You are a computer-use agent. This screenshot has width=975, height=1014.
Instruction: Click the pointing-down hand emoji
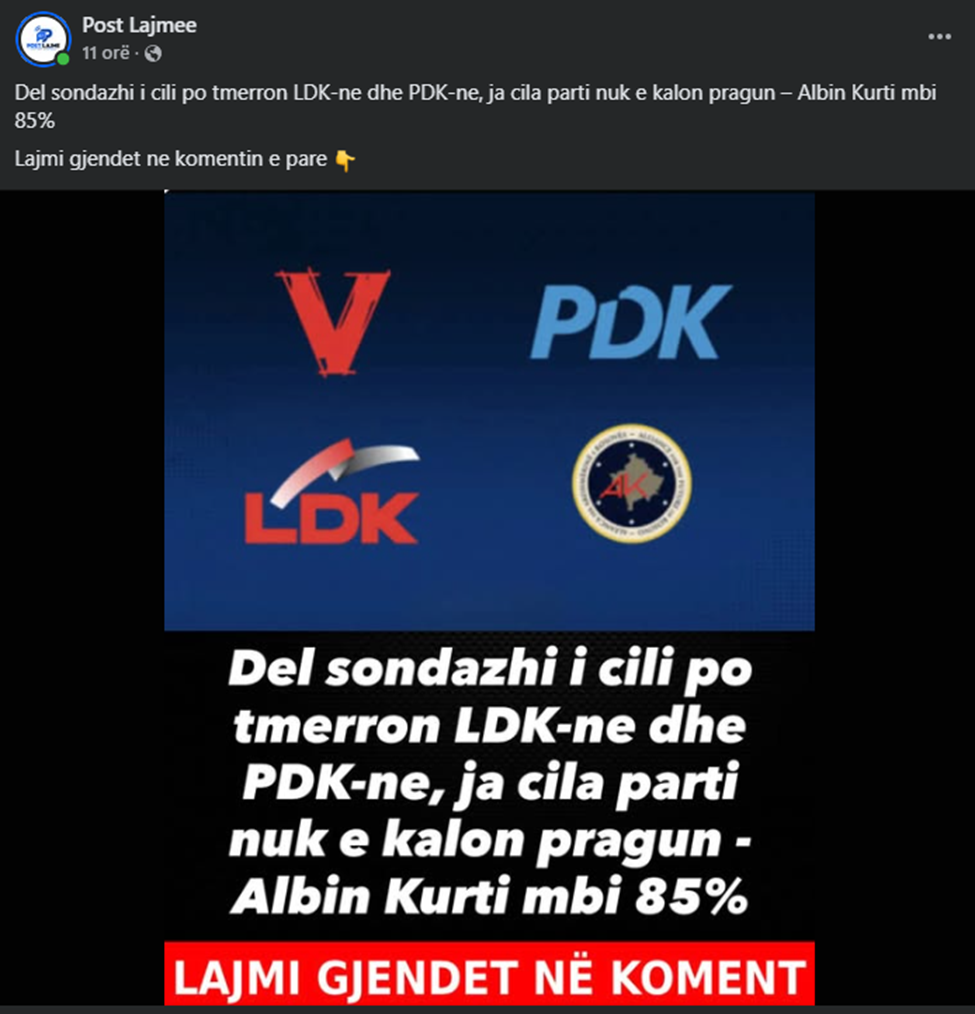pyautogui.click(x=345, y=160)
